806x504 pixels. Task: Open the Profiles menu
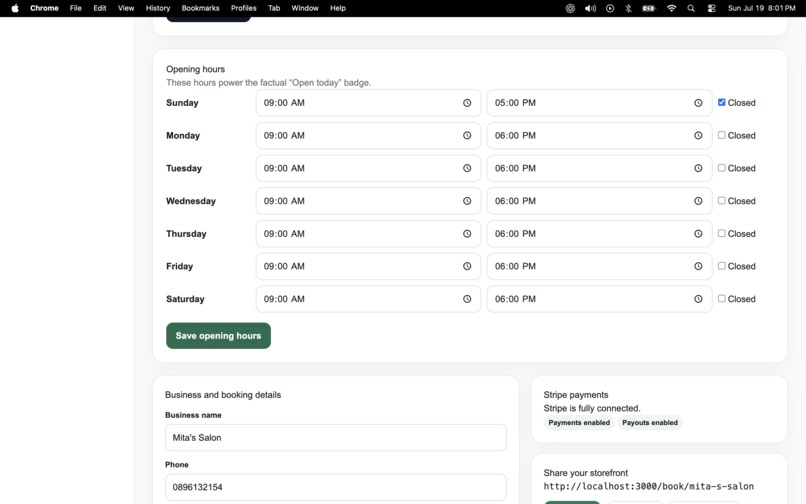click(244, 8)
